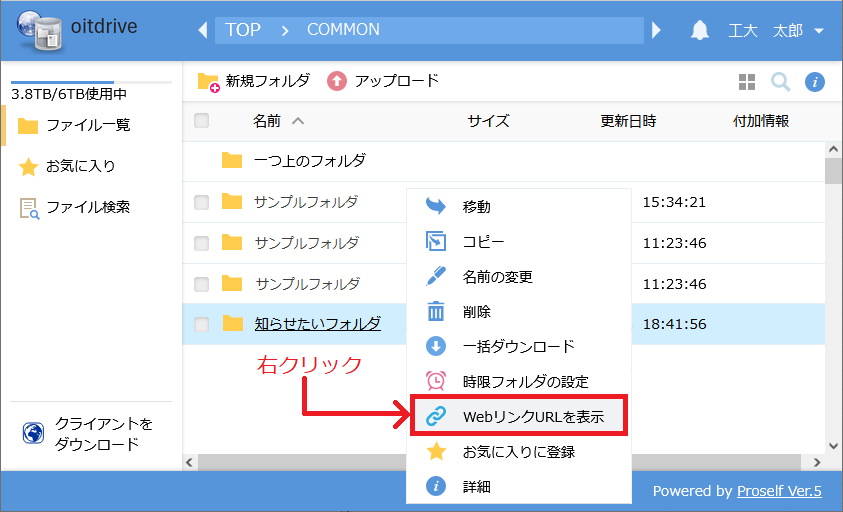Viewport: 843px width, 512px height.
Task: Click the upload arrow icon (アップロード)
Action: tap(337, 81)
